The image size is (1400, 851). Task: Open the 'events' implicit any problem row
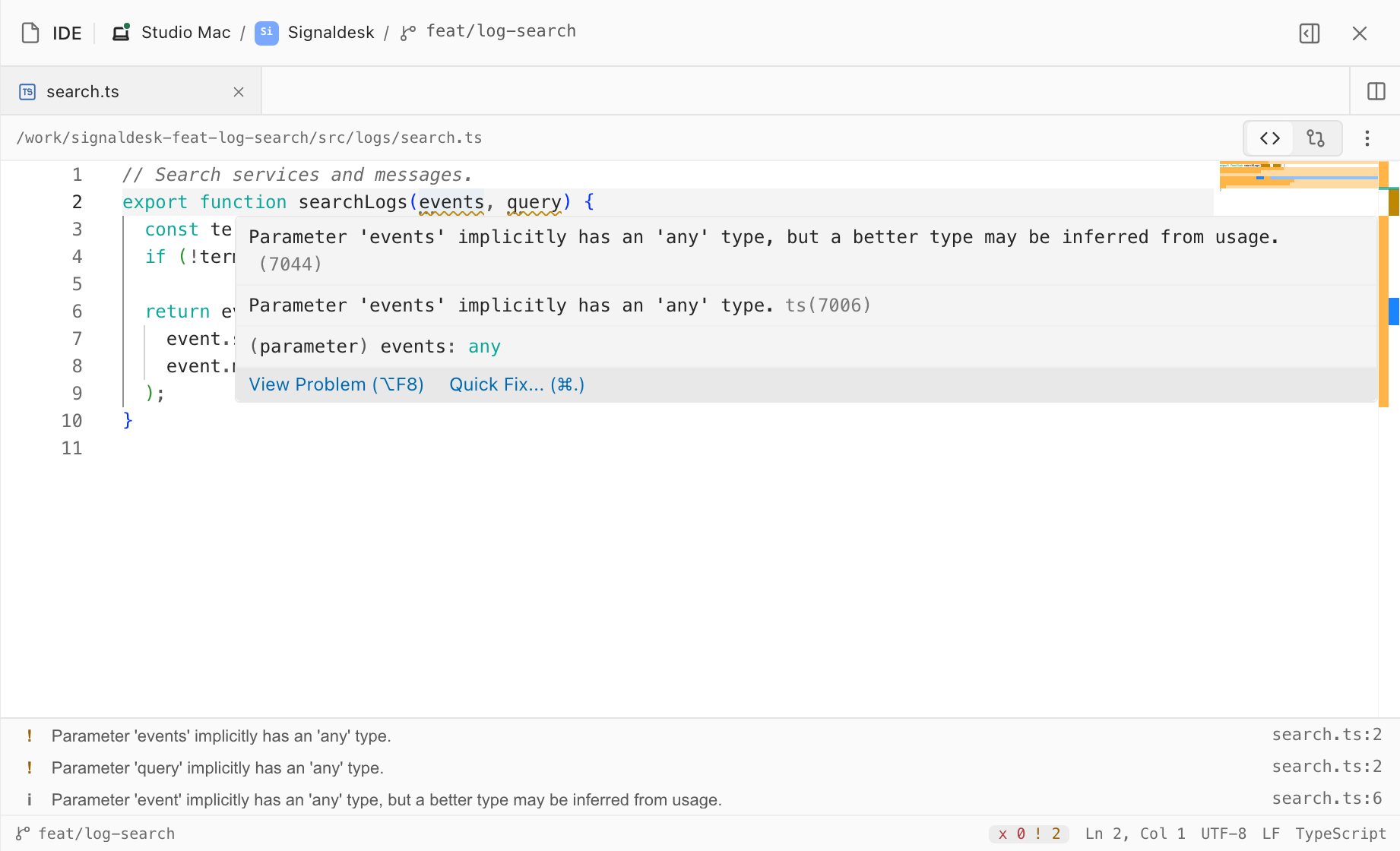tap(700, 736)
